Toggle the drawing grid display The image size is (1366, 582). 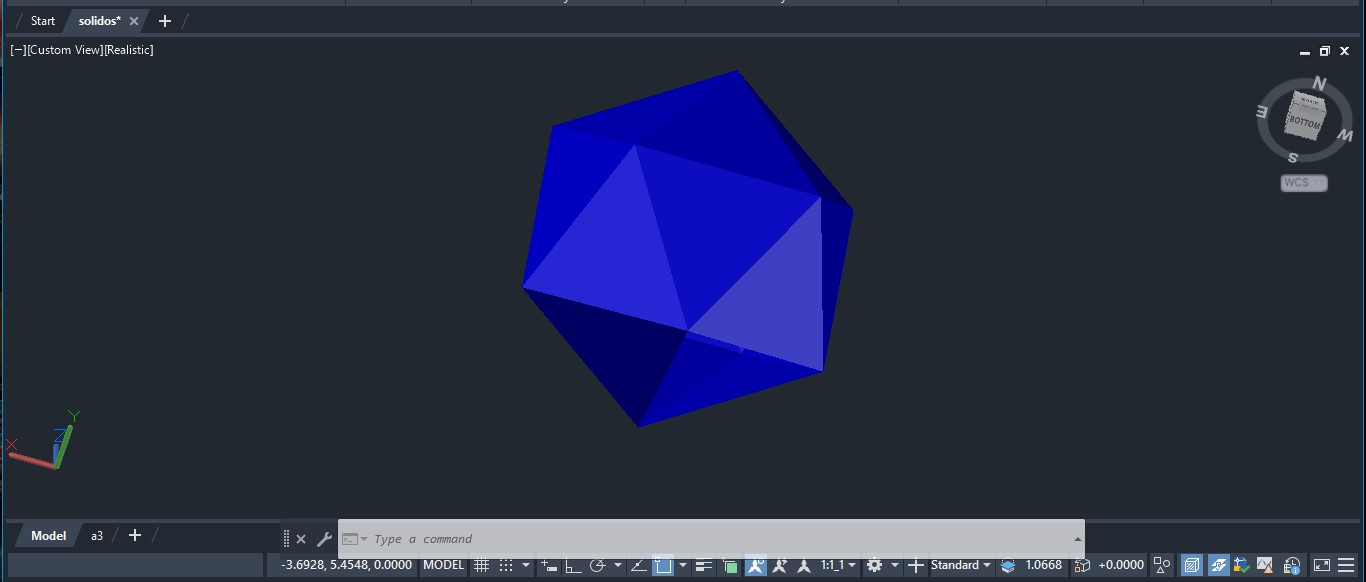[481, 565]
